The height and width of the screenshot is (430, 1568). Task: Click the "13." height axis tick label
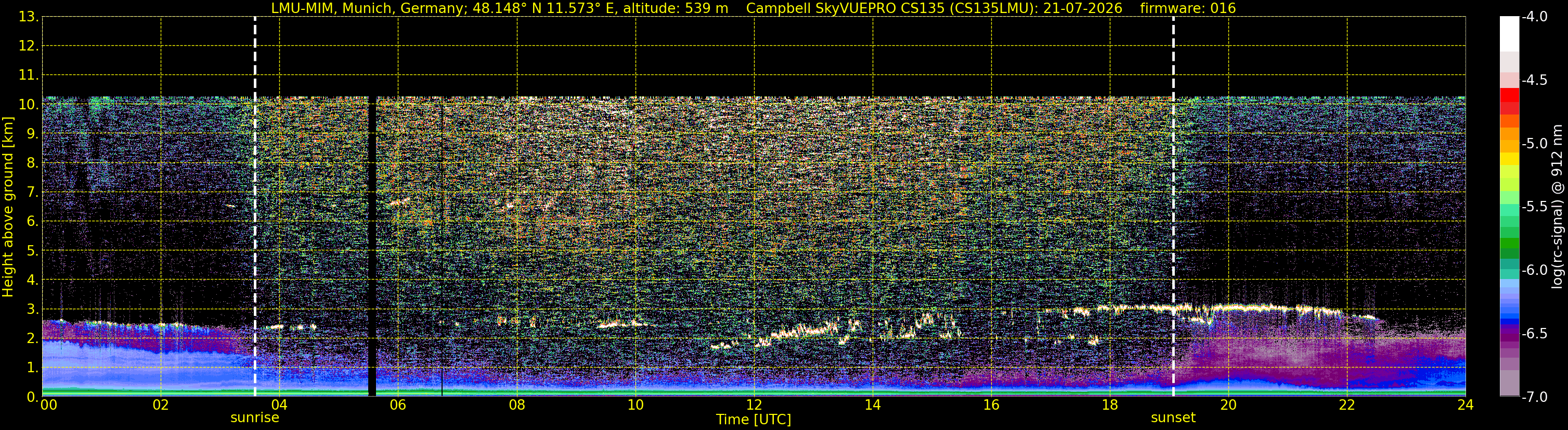[x=29, y=17]
